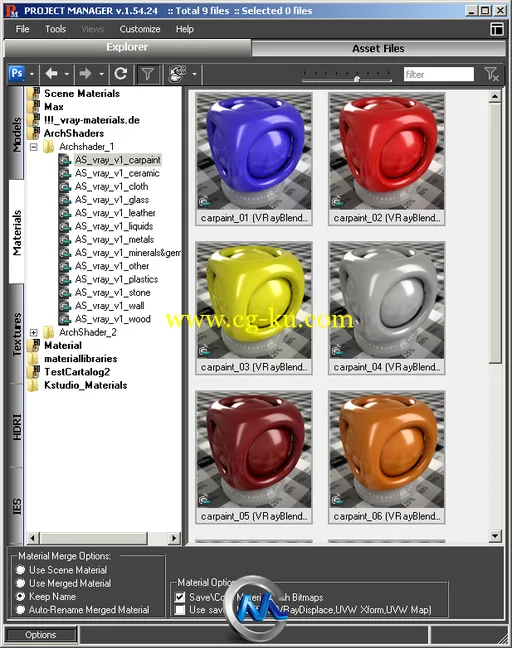Choose the Use Scene Material radio option

[20, 569]
